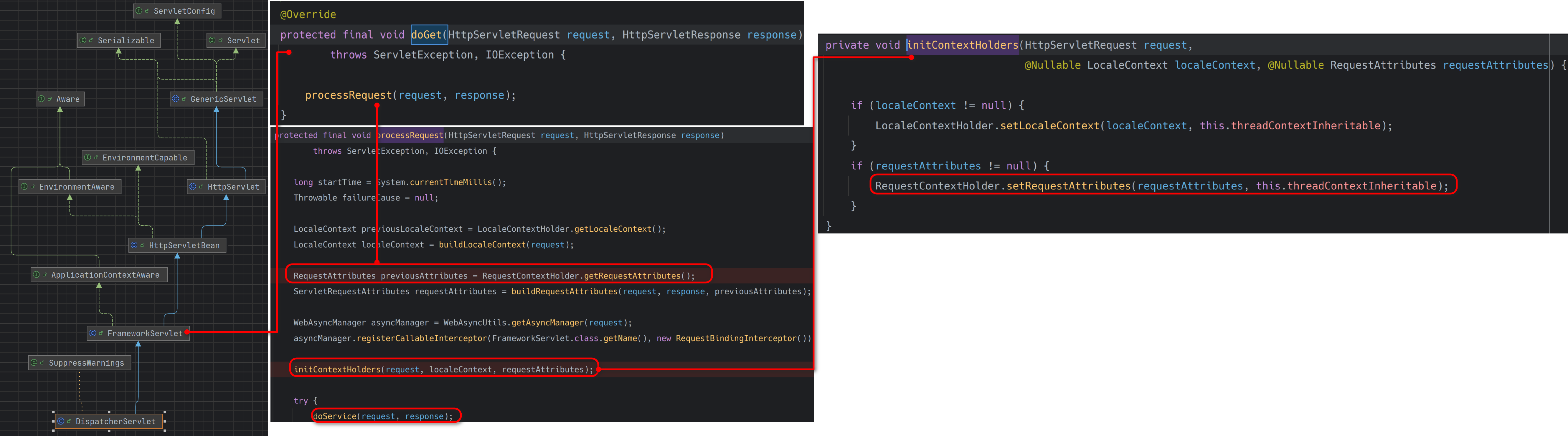
Task: Click the 'Throwable failureCause = null;' line
Action: [x=366, y=198]
